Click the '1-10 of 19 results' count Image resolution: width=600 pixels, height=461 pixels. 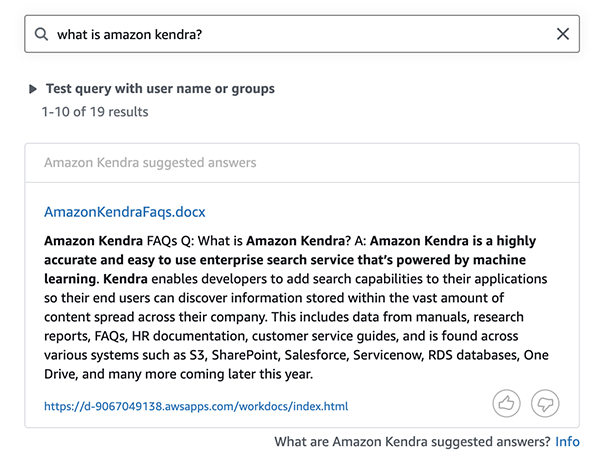coord(95,112)
